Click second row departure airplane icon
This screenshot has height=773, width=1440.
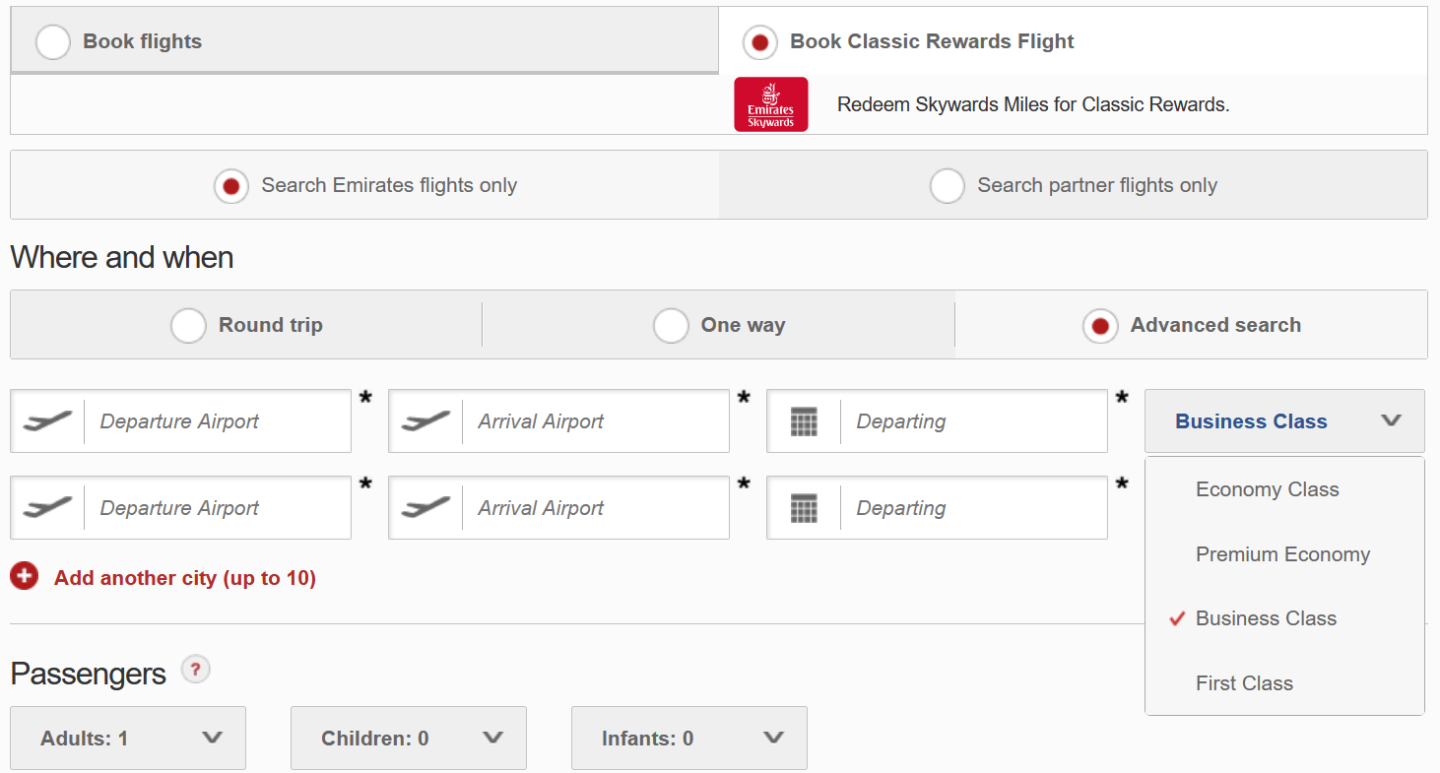(x=47, y=508)
